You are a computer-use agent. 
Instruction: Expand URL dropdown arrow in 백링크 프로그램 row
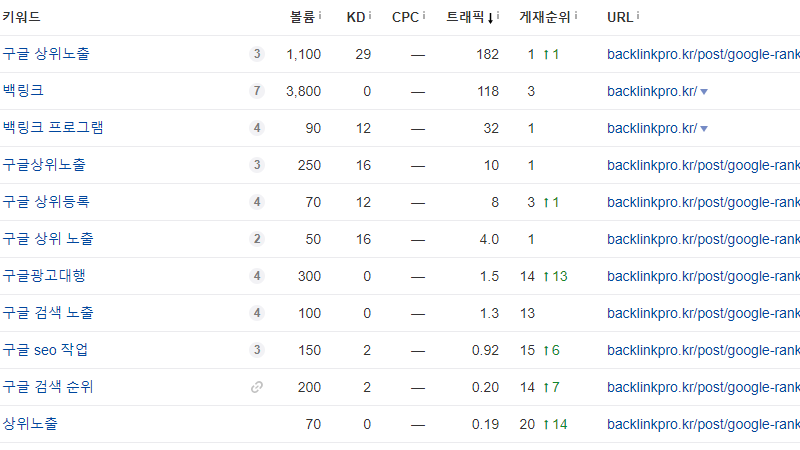point(704,129)
